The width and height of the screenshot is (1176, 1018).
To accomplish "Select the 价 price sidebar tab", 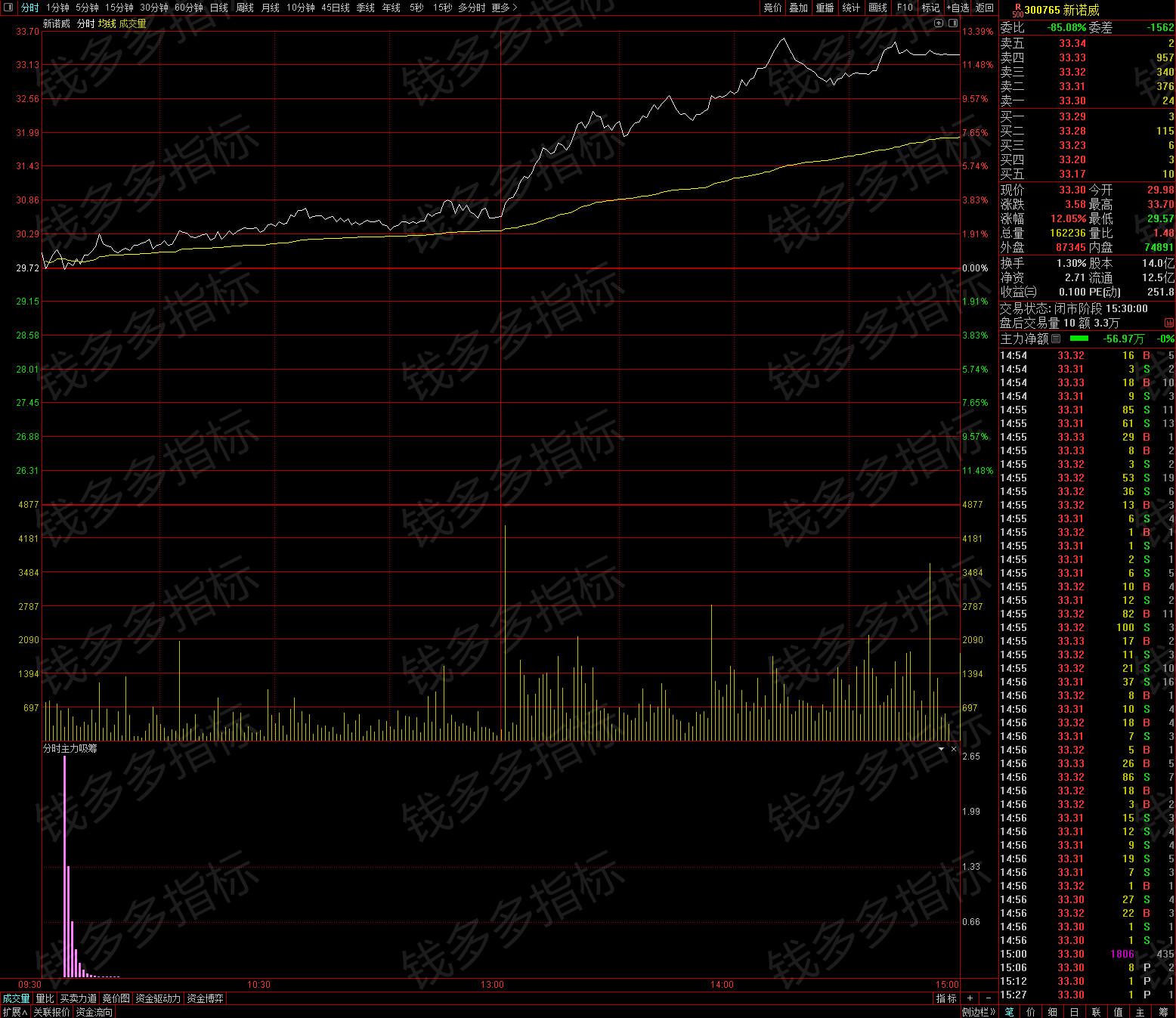I will [1031, 1012].
